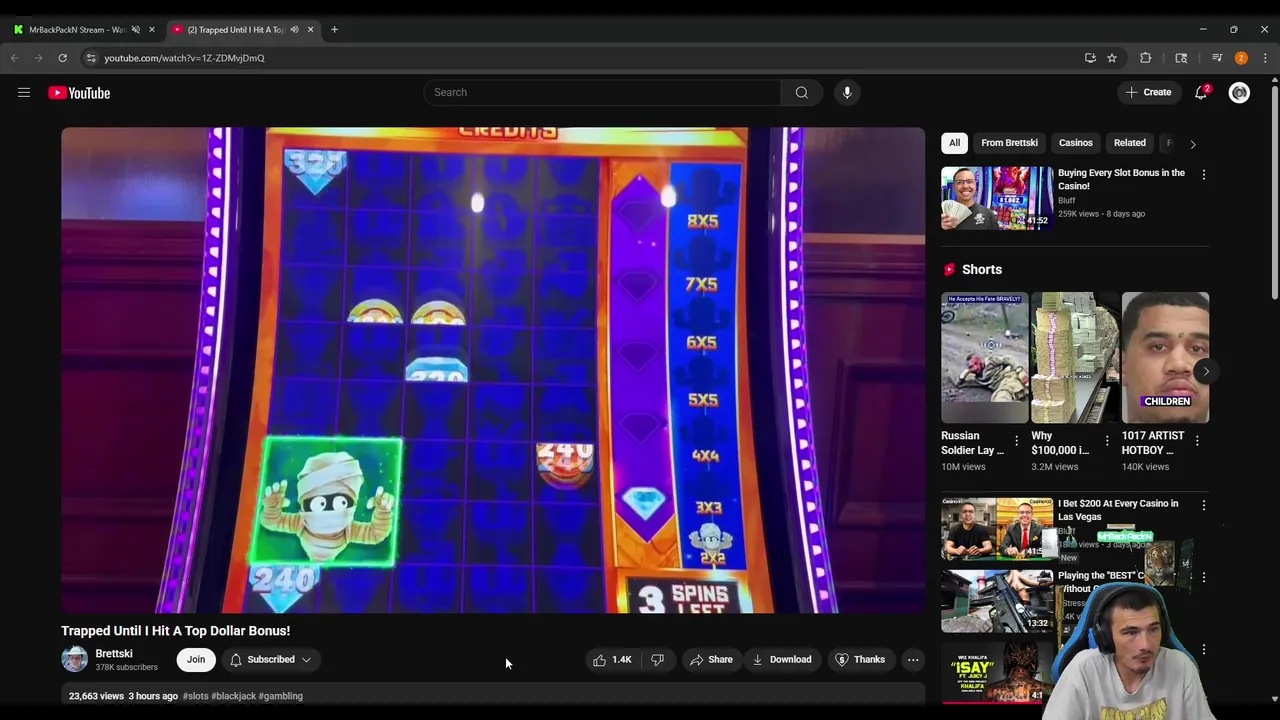The width and height of the screenshot is (1280, 720).
Task: Open 'Playing the BEST' video thumbnail
Action: point(997,601)
